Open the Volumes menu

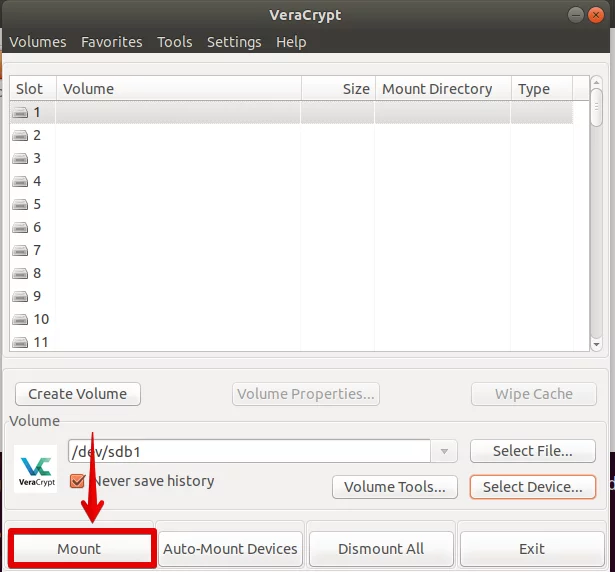[38, 42]
